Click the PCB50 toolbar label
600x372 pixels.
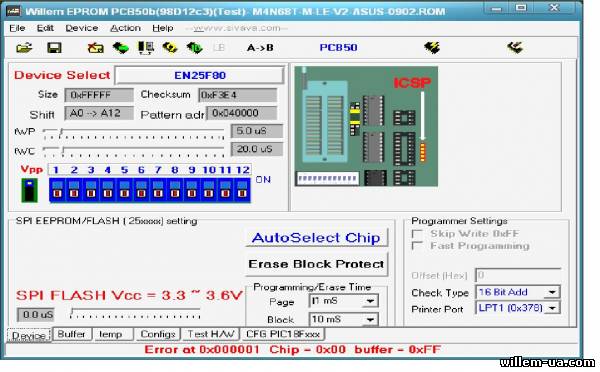[x=338, y=47]
